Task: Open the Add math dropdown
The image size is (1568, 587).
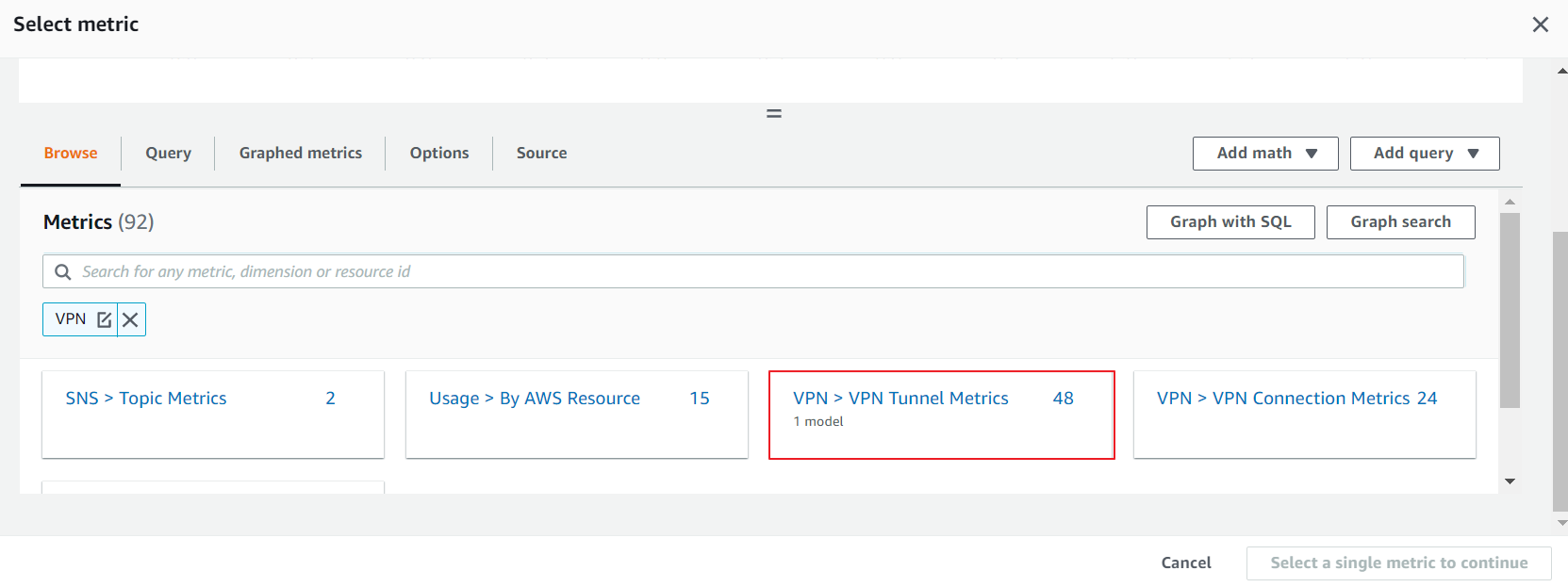Action: 1264,154
